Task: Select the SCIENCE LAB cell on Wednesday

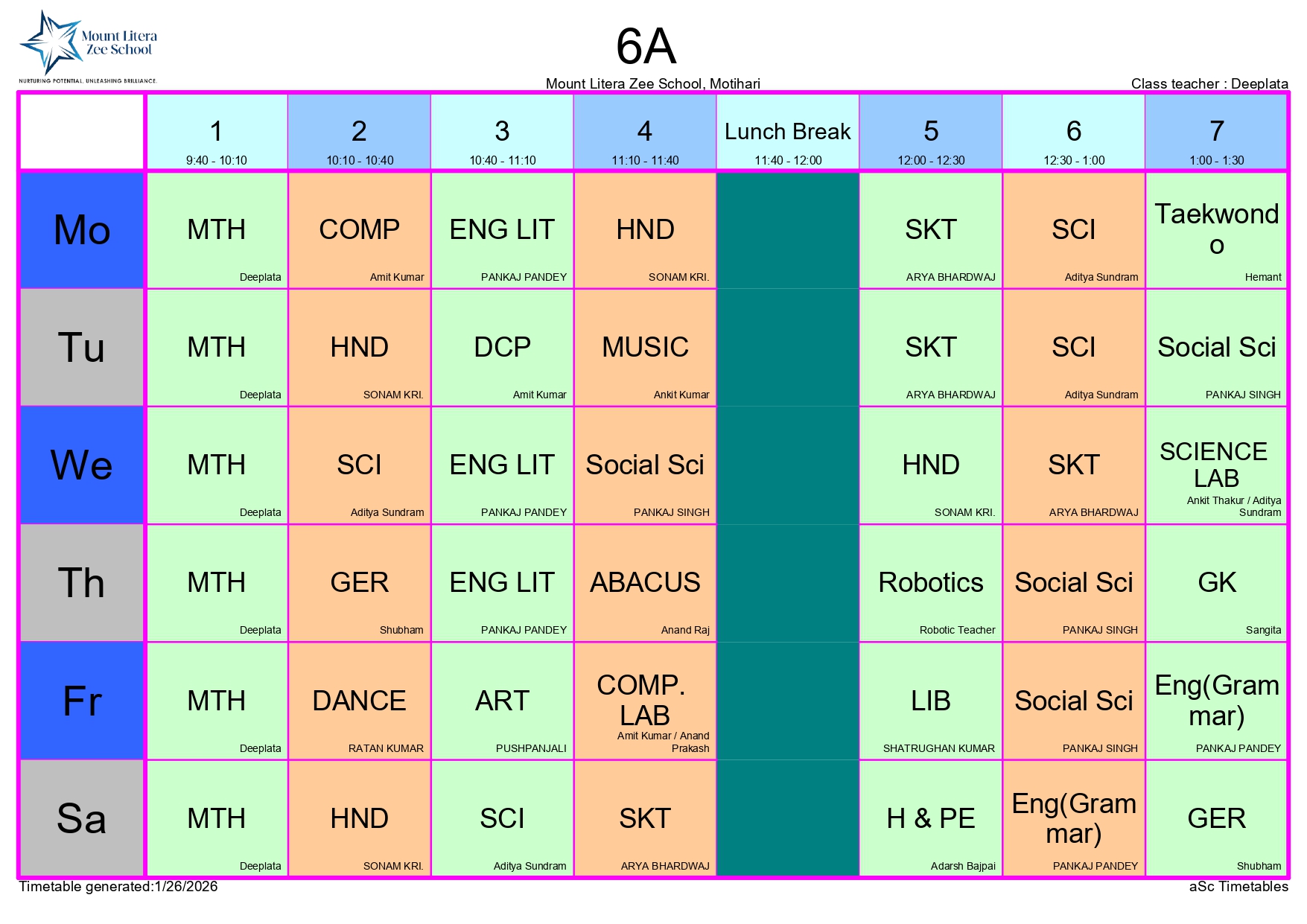Action: (x=1216, y=465)
